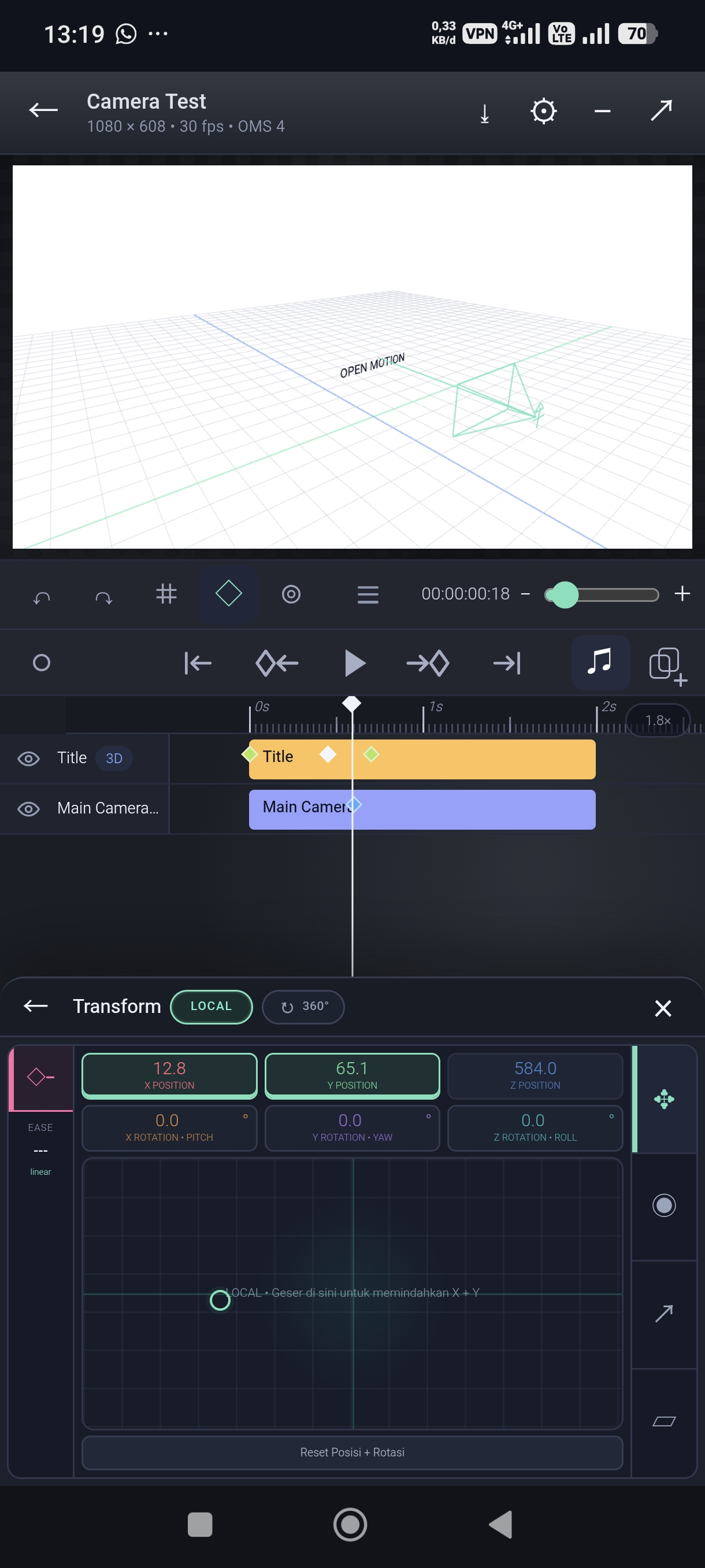Tap the Camera Test project title
This screenshot has width=705, height=1568.
click(x=146, y=102)
